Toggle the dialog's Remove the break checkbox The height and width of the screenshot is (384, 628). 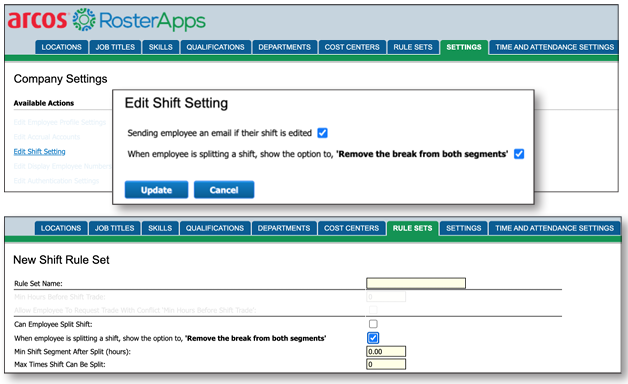[519, 154]
